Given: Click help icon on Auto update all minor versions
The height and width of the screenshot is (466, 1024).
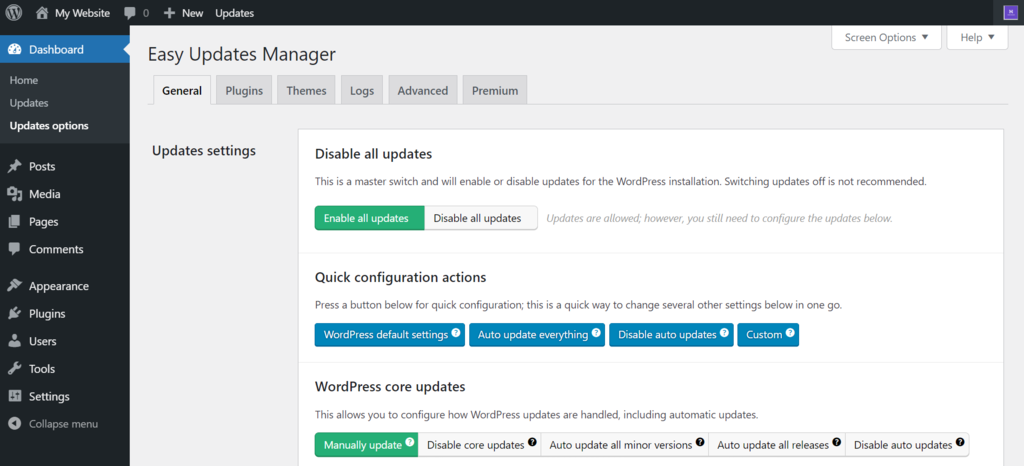Looking at the screenshot, I should coord(700,443).
